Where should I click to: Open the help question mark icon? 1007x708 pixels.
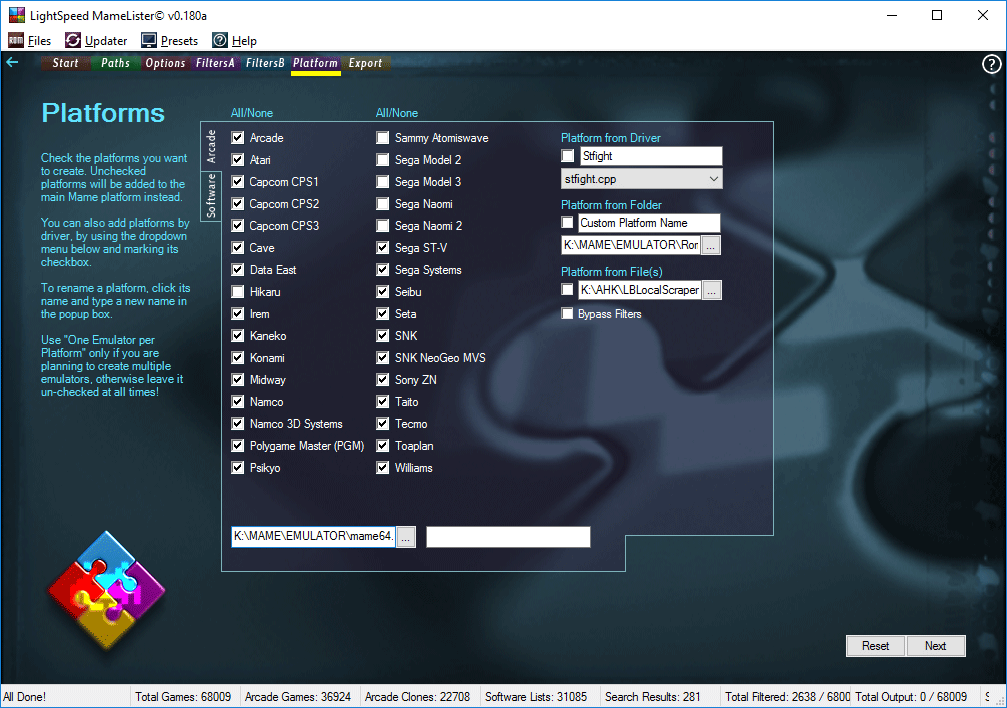tap(991, 64)
